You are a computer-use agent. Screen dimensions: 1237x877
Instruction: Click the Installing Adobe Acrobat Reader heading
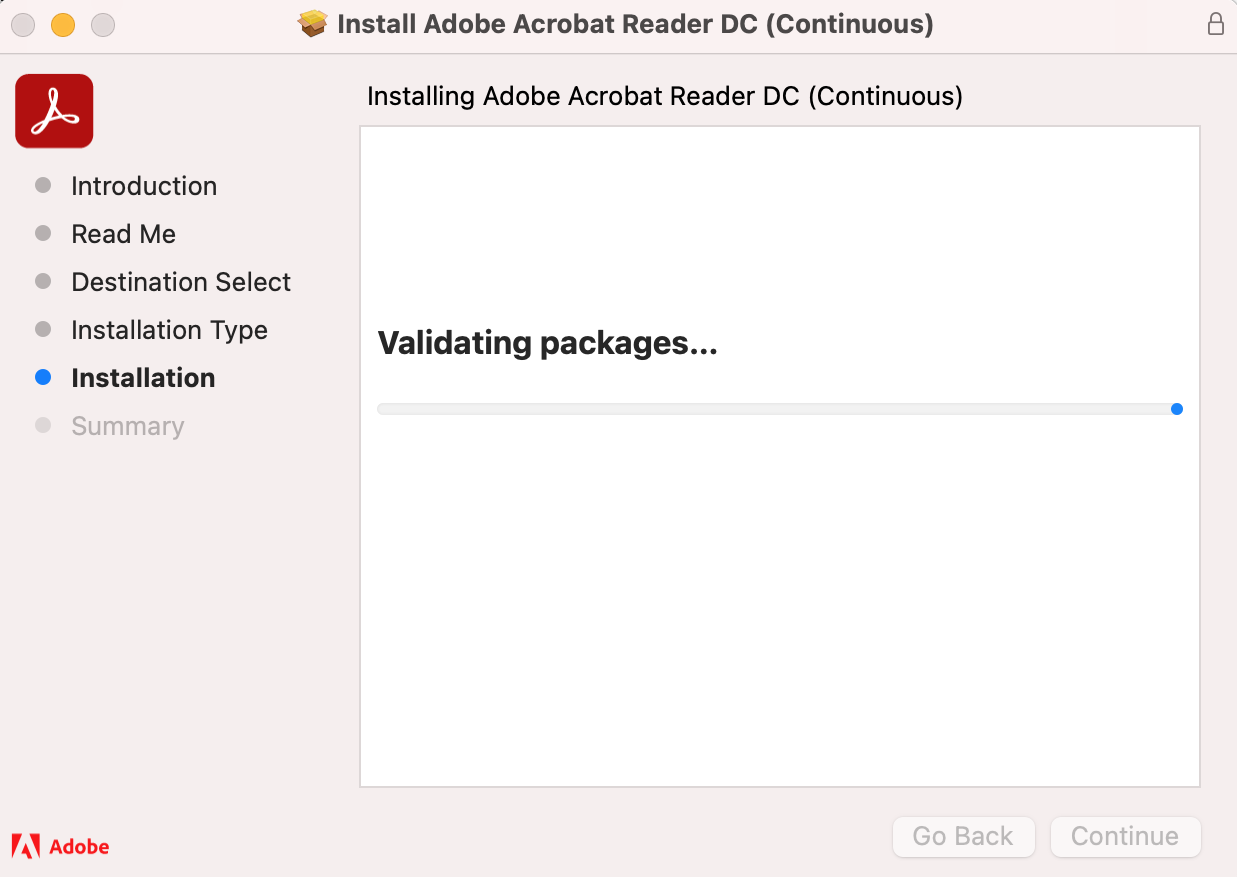[664, 96]
